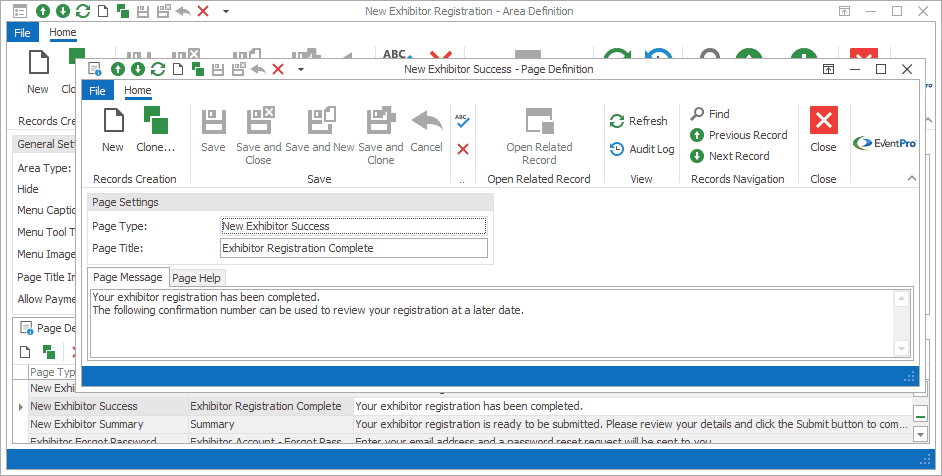Collapse the Page Definition ribbon chevron

[911, 178]
